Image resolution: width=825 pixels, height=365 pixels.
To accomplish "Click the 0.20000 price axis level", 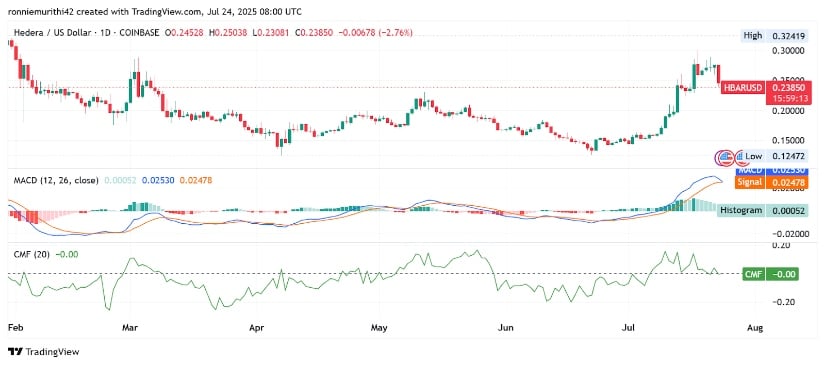I will pyautogui.click(x=789, y=111).
